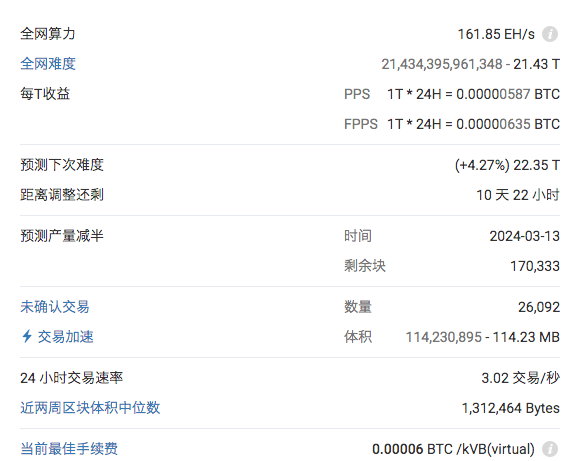Click the lightning bolt icon before 交易加速
The image size is (574, 461).
pyautogui.click(x=27, y=336)
